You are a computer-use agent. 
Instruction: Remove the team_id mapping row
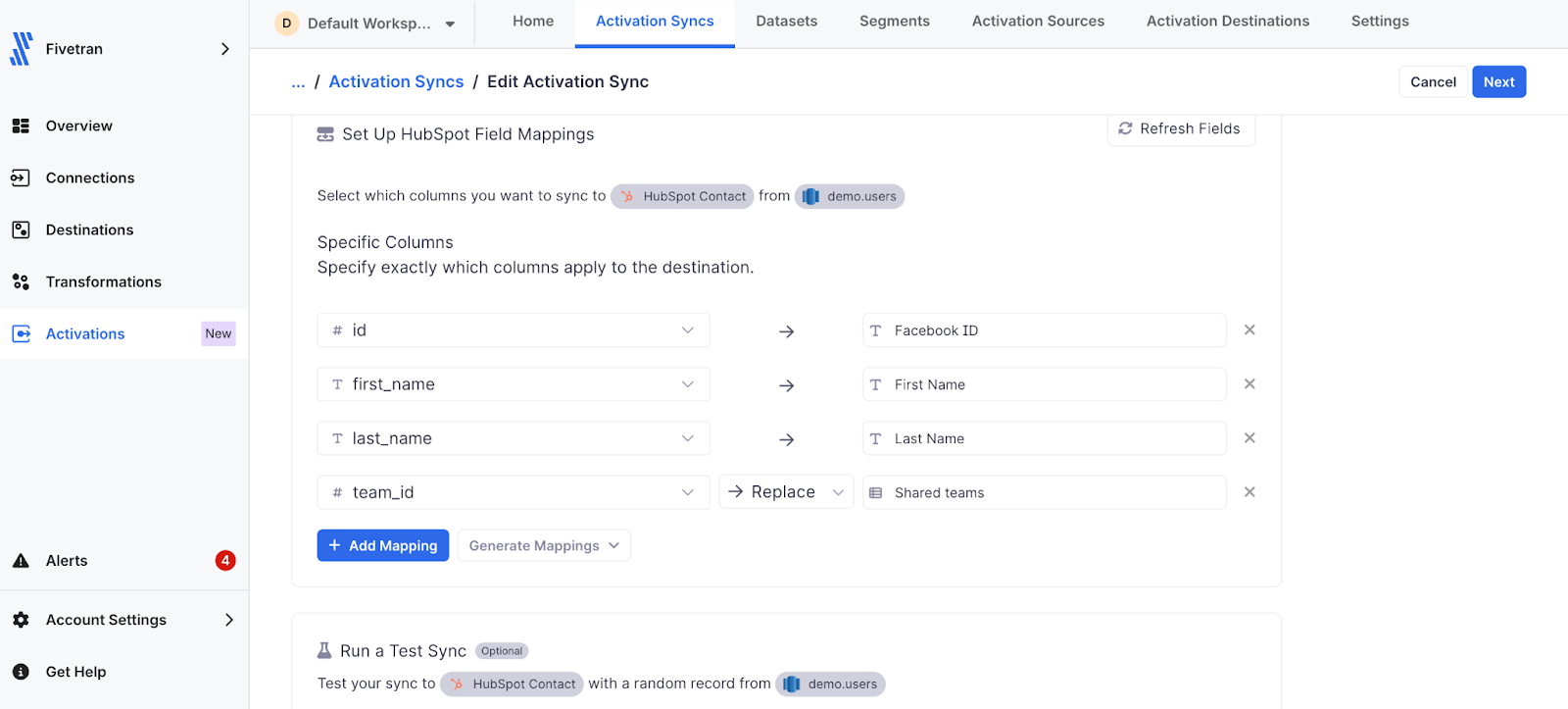pos(1249,492)
